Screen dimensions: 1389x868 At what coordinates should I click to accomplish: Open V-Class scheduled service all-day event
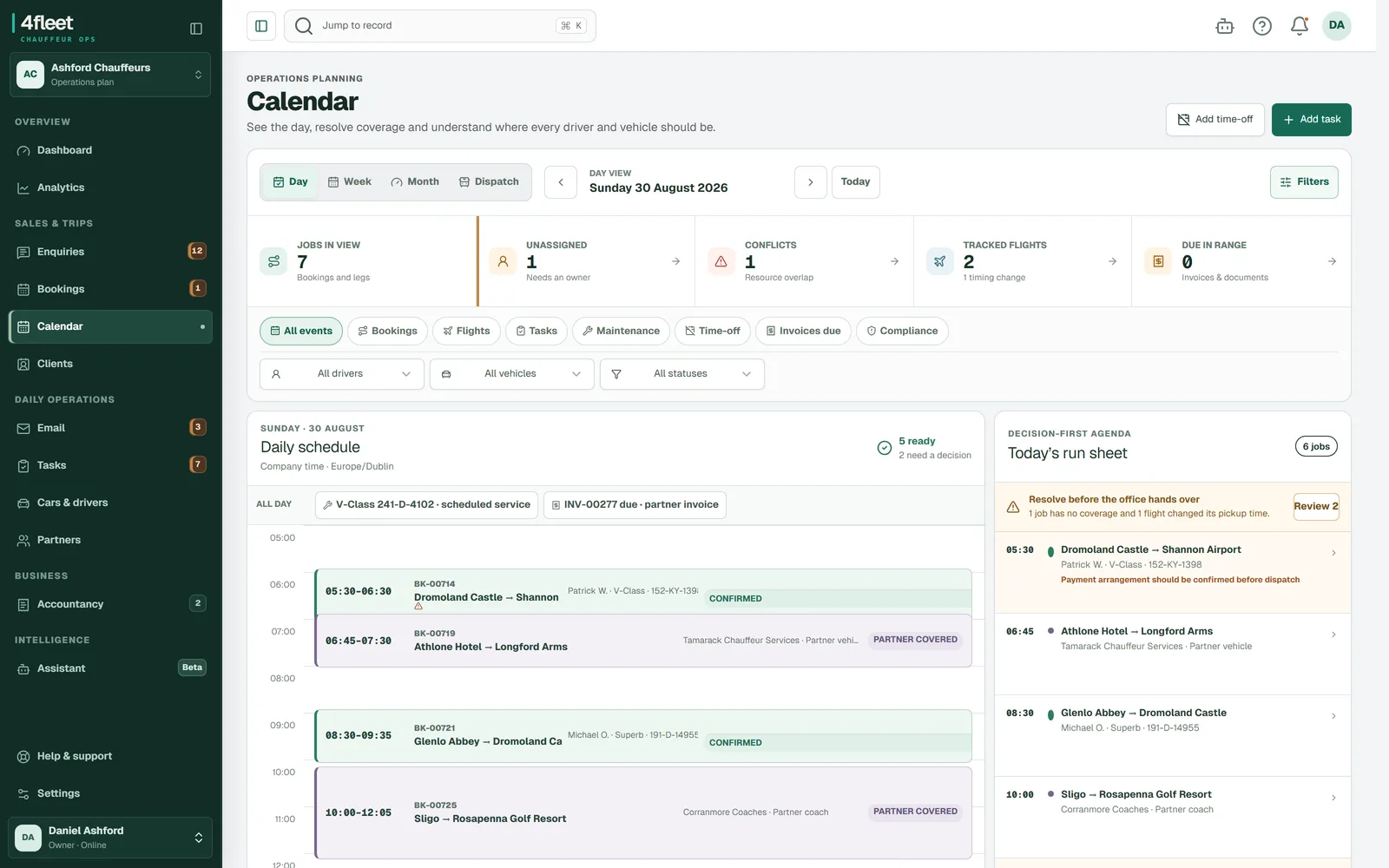(x=426, y=505)
